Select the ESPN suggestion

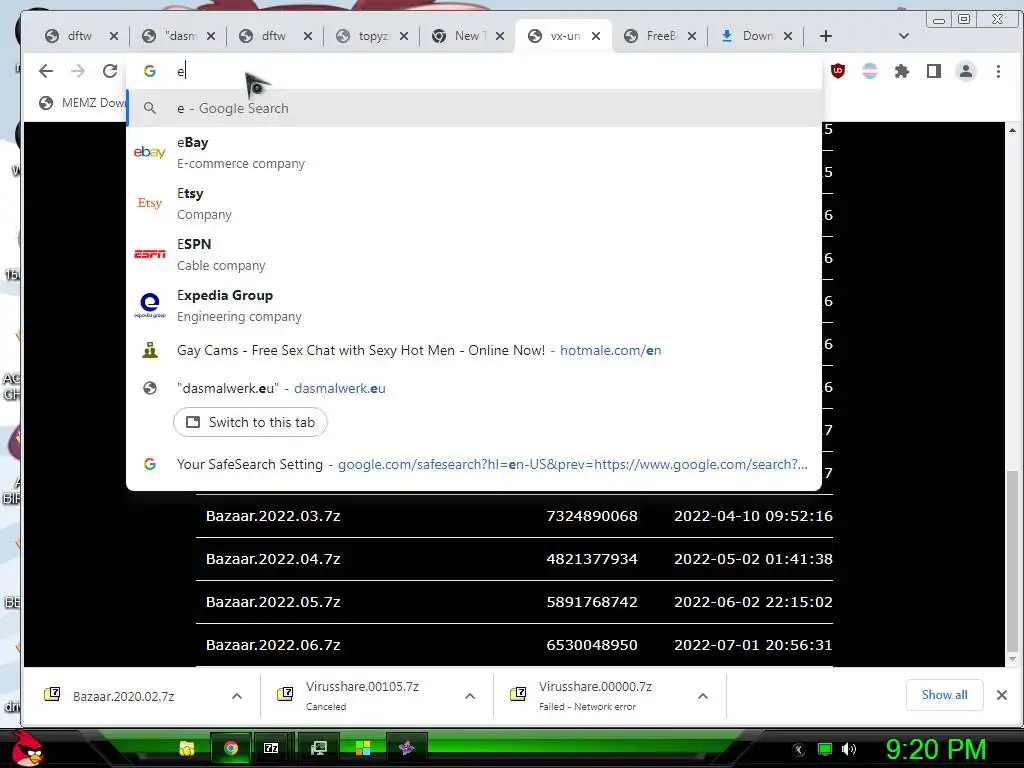click(x=474, y=255)
